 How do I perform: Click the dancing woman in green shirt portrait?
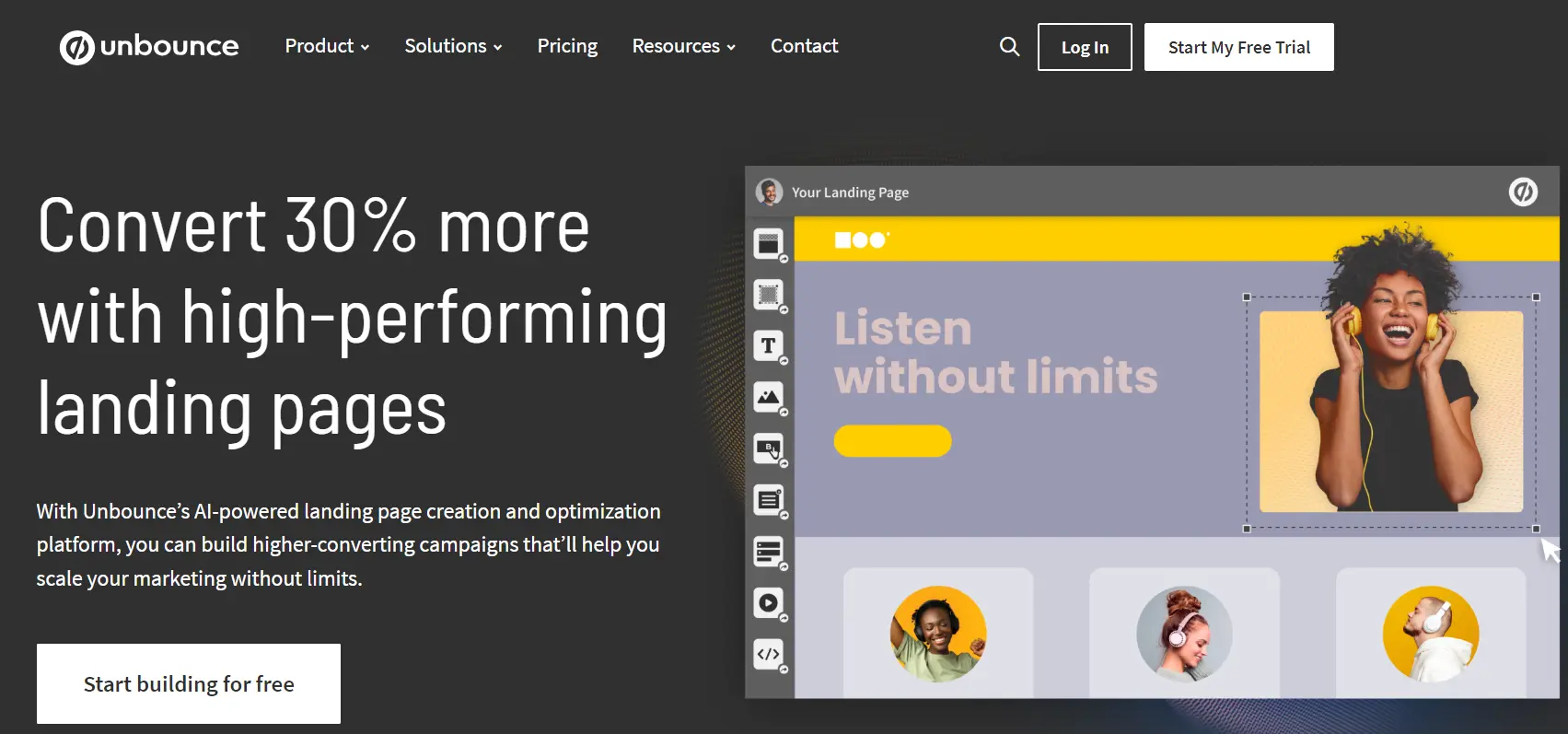[938, 634]
